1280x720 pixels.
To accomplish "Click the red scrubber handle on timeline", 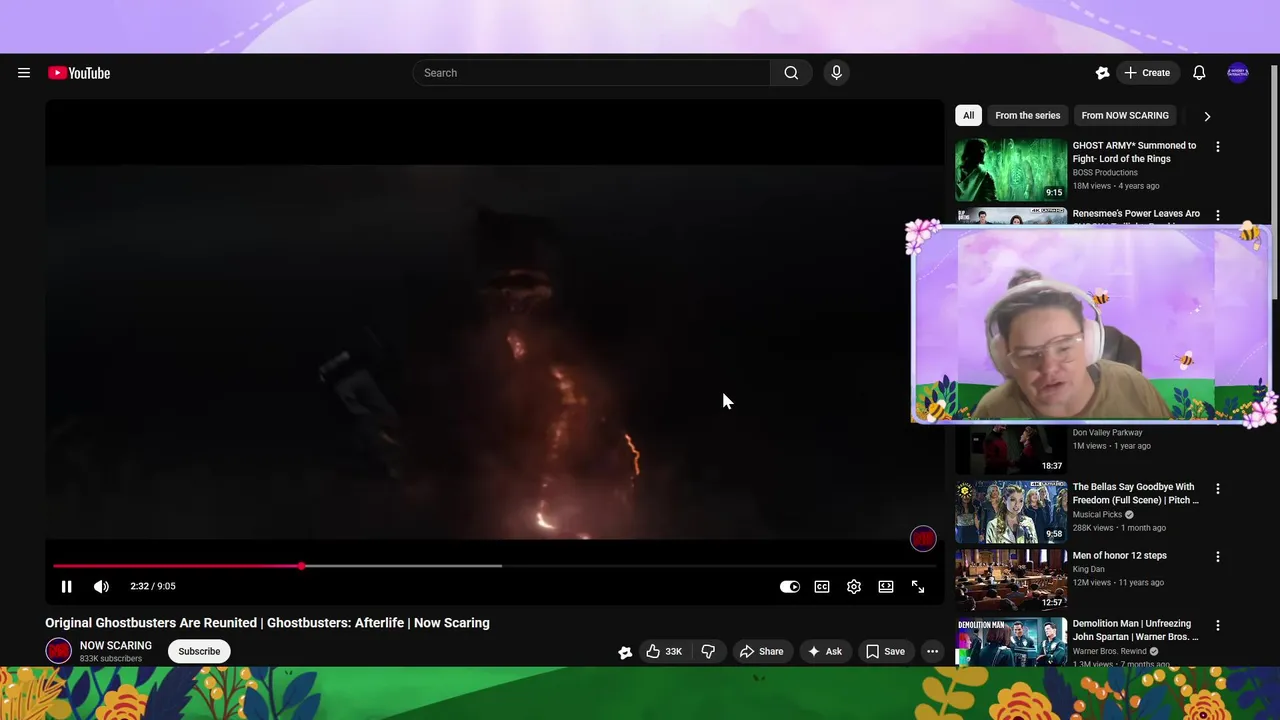I will pos(301,566).
